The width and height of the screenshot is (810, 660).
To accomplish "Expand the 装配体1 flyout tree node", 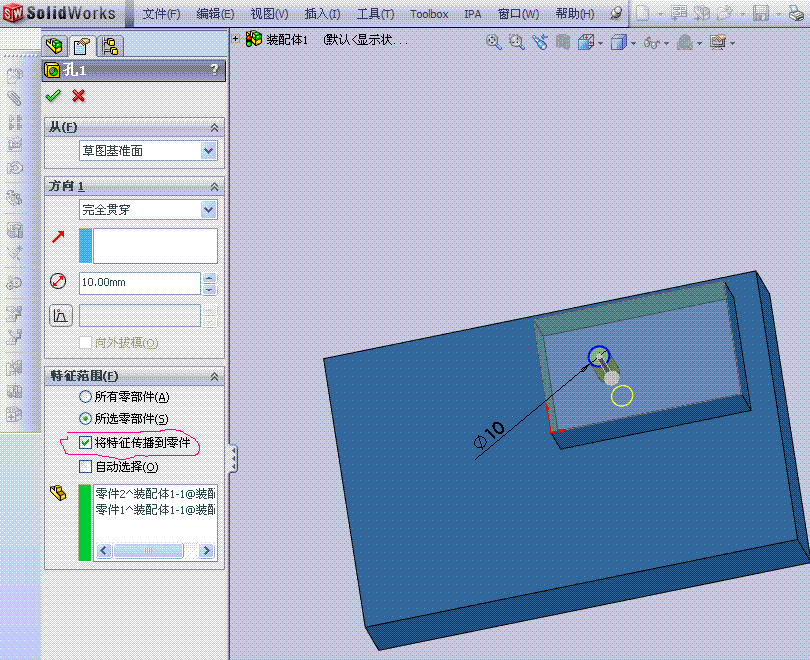I will [236, 39].
